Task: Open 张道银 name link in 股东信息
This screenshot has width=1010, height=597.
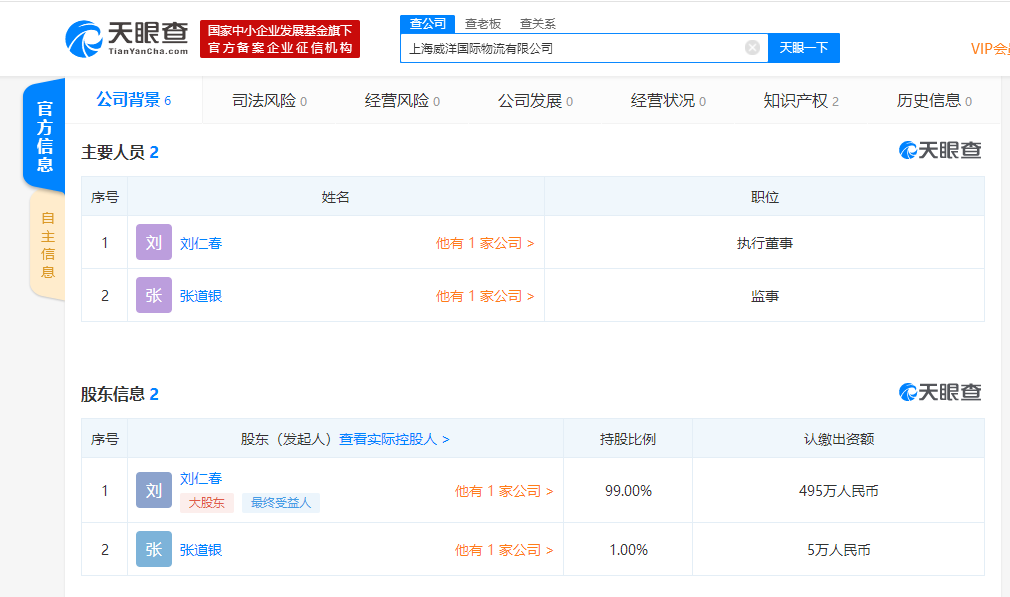Action: point(201,550)
